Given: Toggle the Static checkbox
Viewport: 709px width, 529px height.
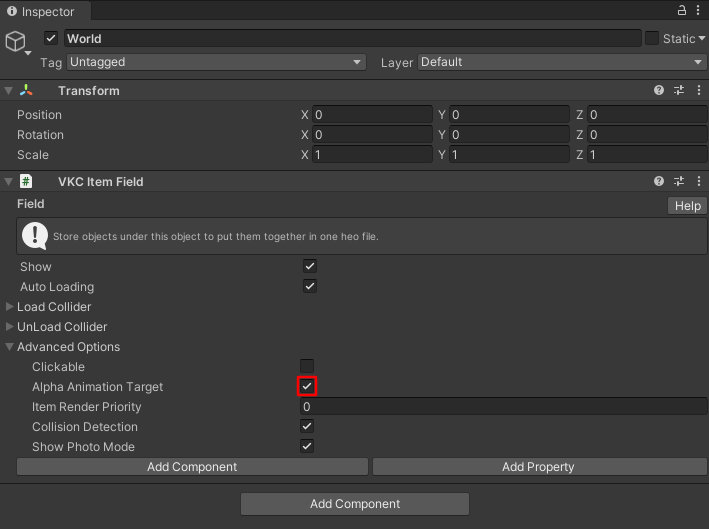Looking at the screenshot, I should tap(652, 38).
